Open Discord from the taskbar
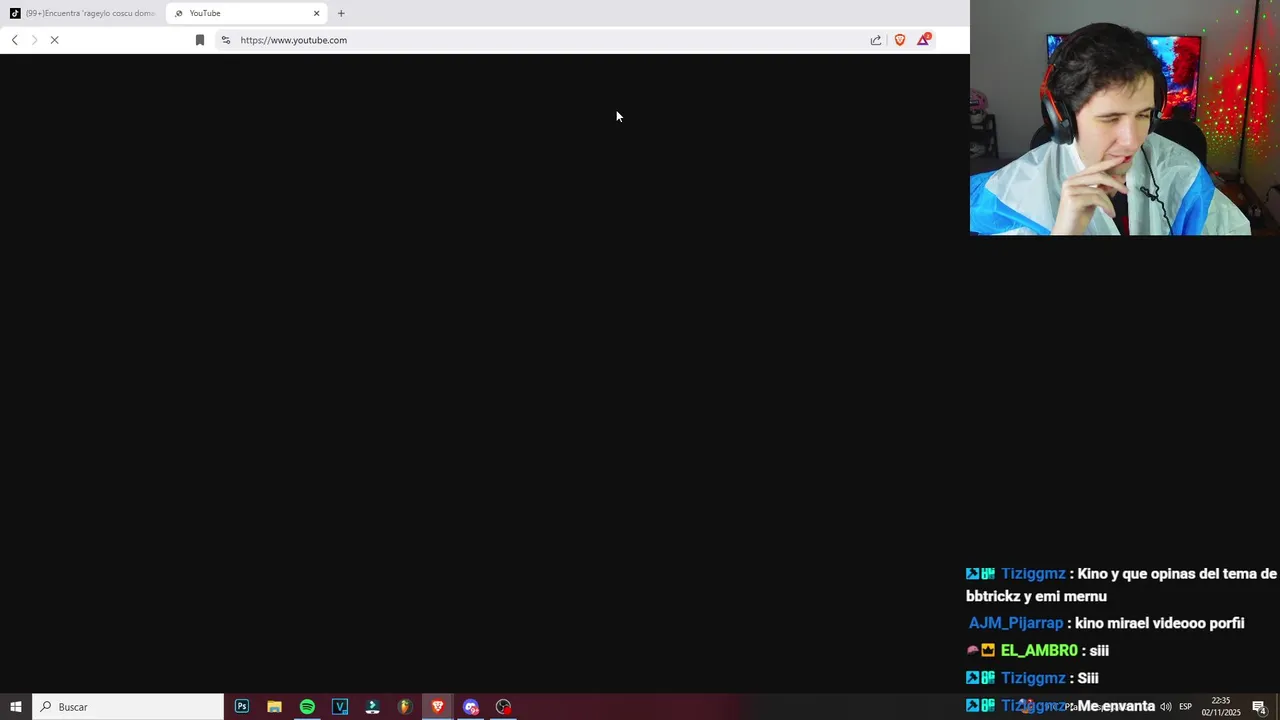Image resolution: width=1280 pixels, height=720 pixels. pyautogui.click(x=470, y=707)
